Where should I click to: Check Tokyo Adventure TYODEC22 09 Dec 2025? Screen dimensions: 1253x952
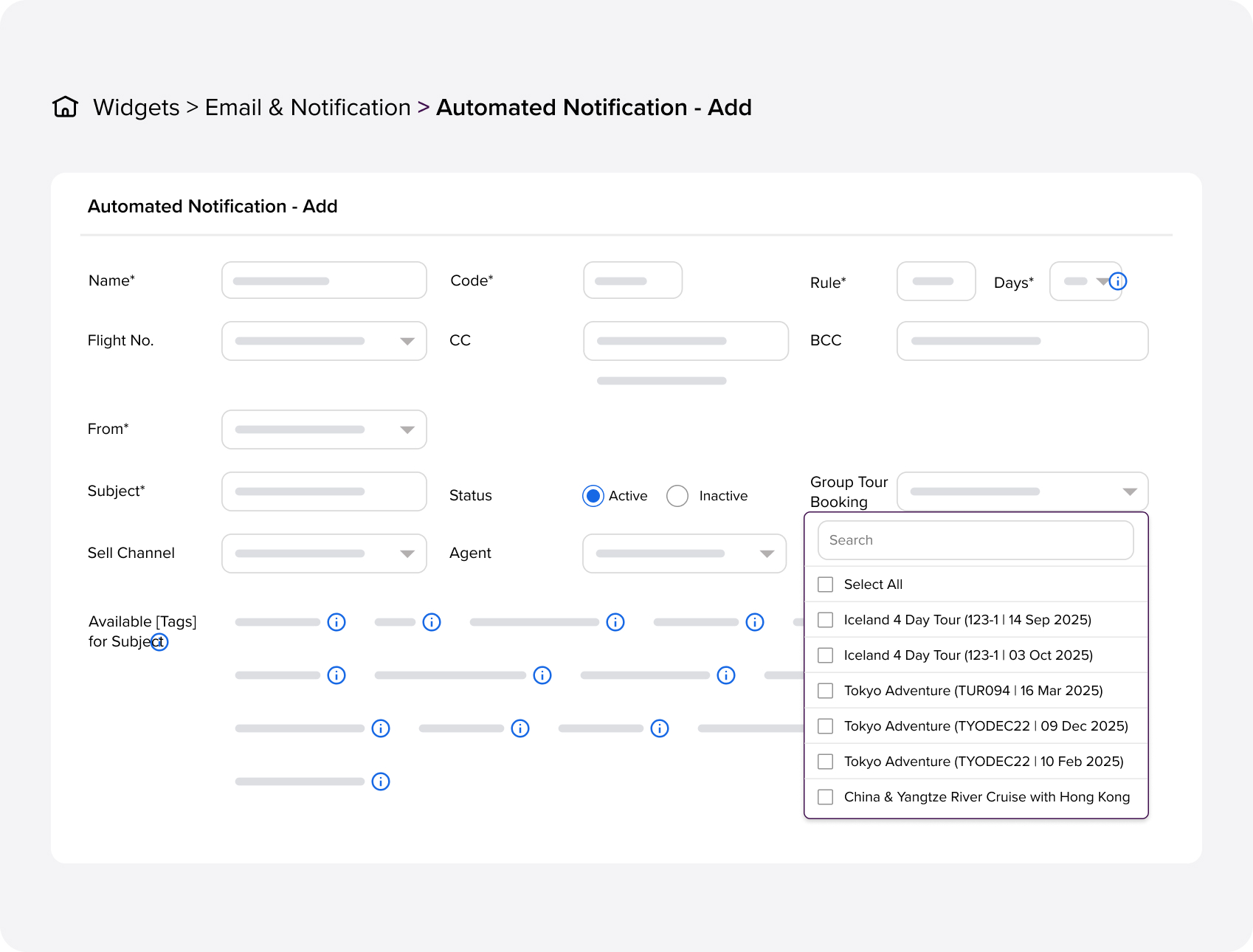(x=826, y=726)
